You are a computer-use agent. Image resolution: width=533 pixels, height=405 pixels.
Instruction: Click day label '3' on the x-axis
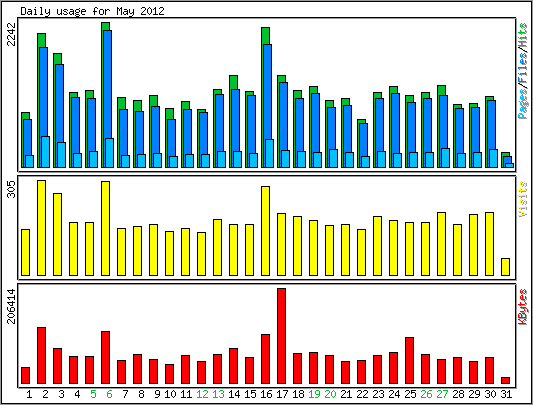click(x=61, y=394)
